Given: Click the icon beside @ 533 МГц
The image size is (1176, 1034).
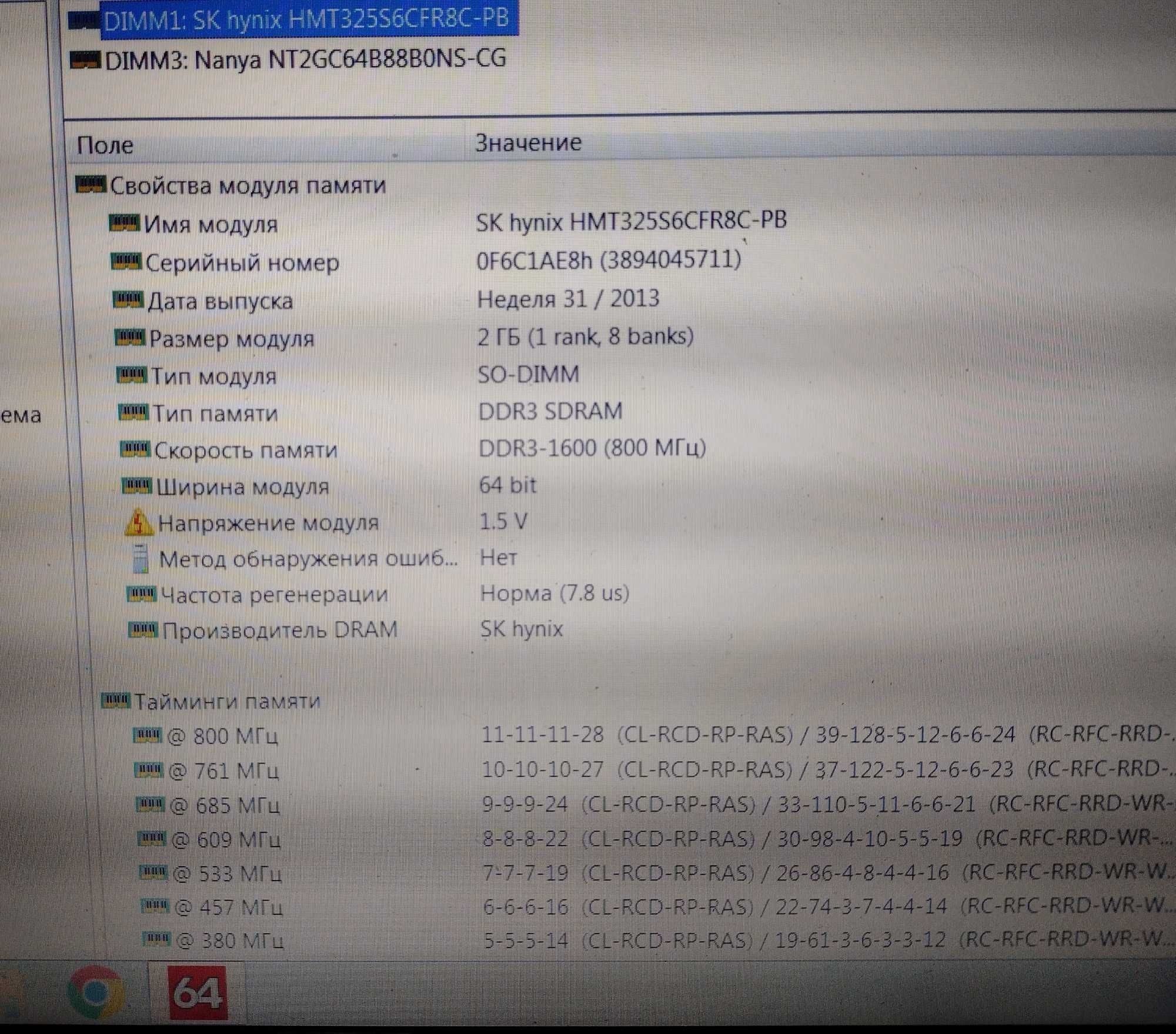Looking at the screenshot, I should tap(154, 872).
